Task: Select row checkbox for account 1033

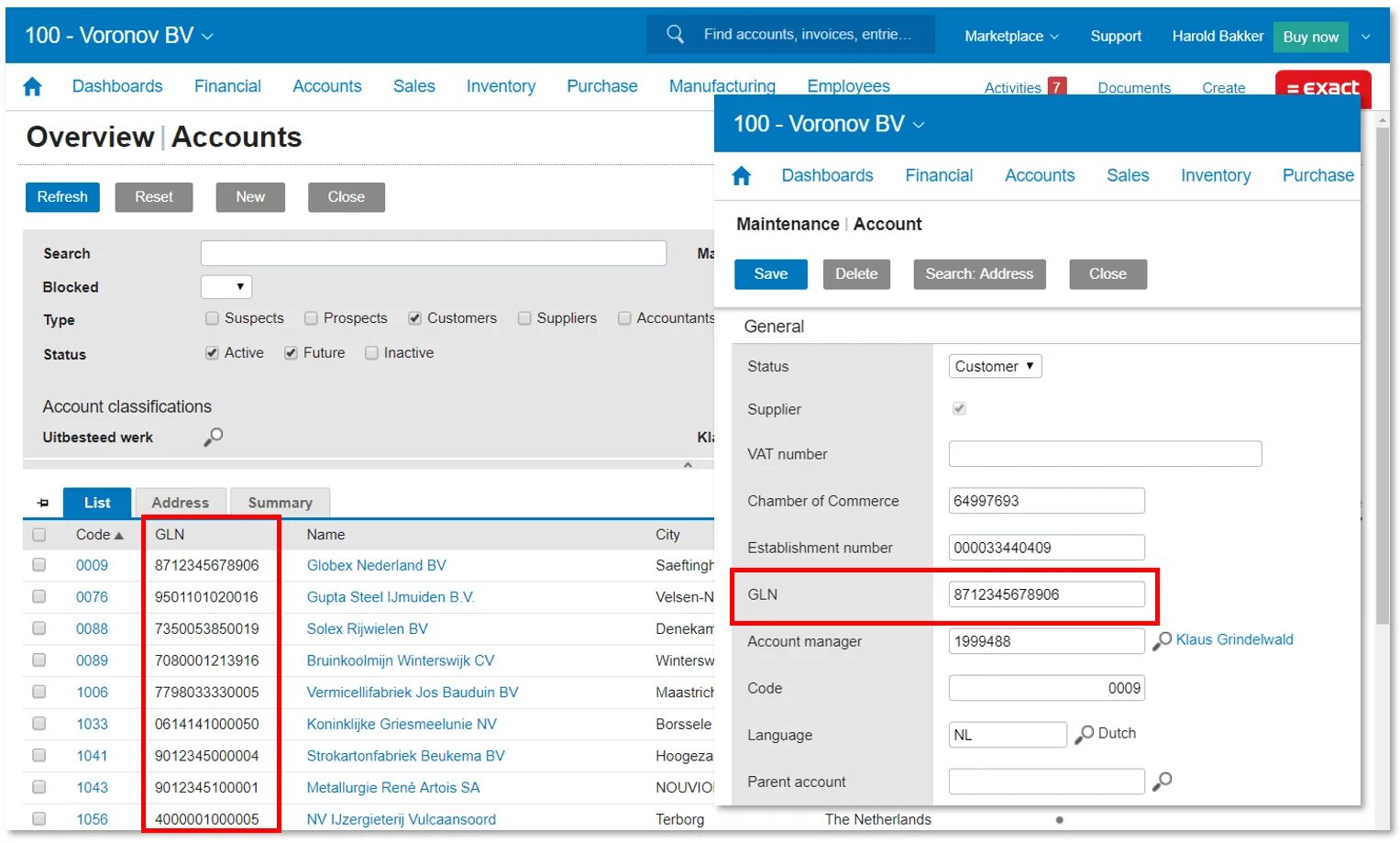Action: (x=39, y=724)
